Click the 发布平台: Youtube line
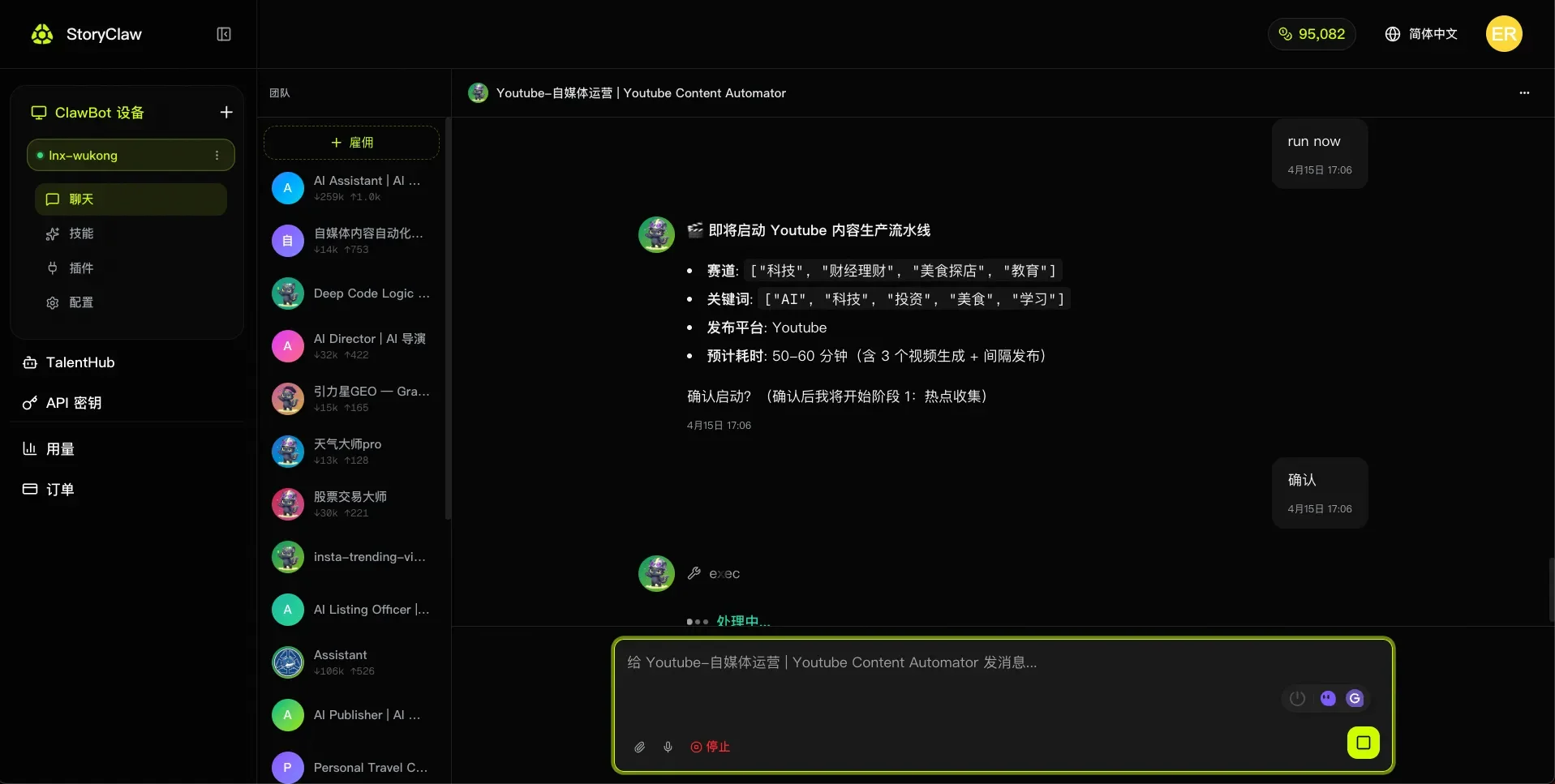This screenshot has width=1555, height=784. pyautogui.click(x=767, y=328)
